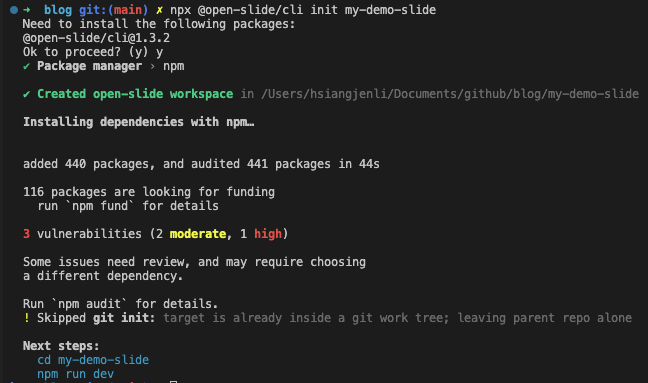Image resolution: width=648 pixels, height=383 pixels.
Task: Click the 'Created open-slide workspace' green text
Action: coord(135,94)
